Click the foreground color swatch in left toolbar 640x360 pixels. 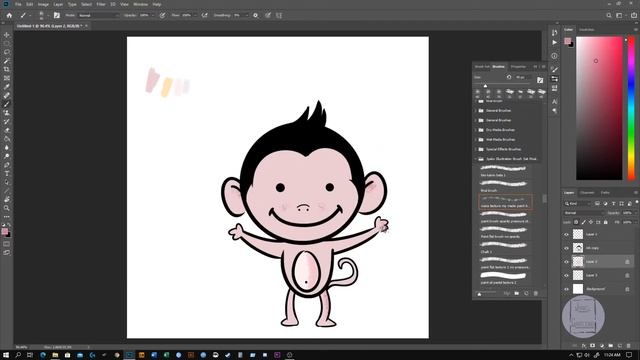tap(5, 231)
